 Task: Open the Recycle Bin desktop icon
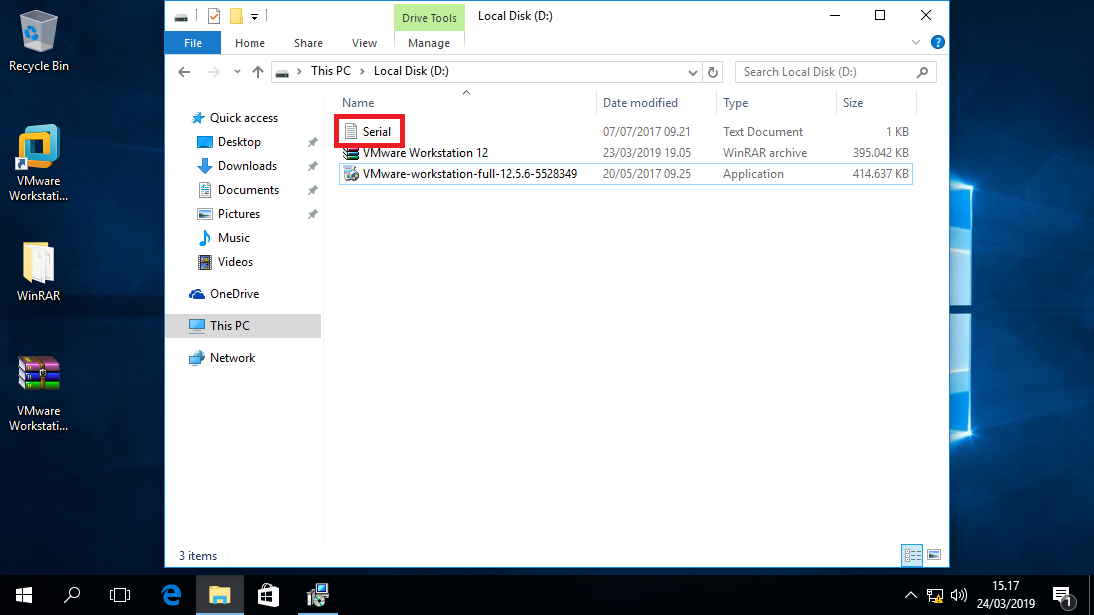click(x=38, y=40)
